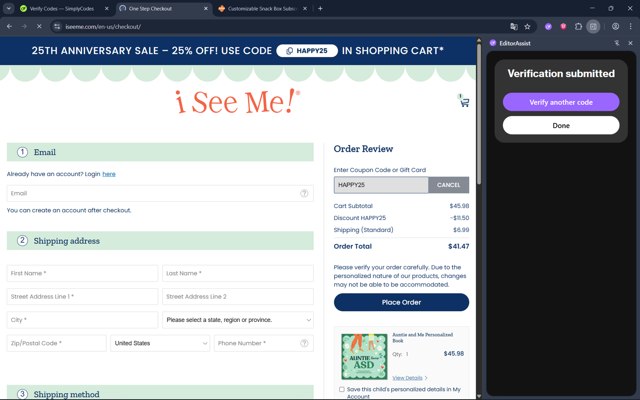640x400 pixels.
Task: Click the Phone Number help icon
Action: (304, 343)
